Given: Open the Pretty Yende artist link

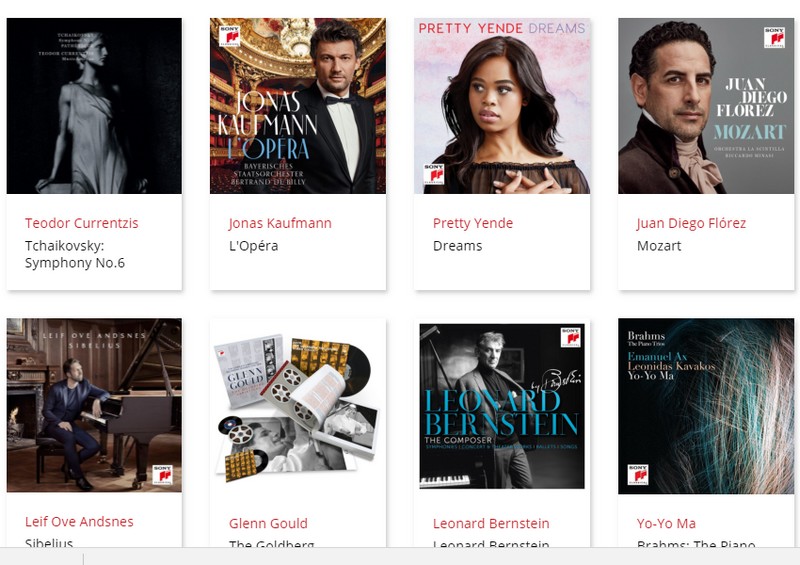Looking at the screenshot, I should [x=473, y=223].
